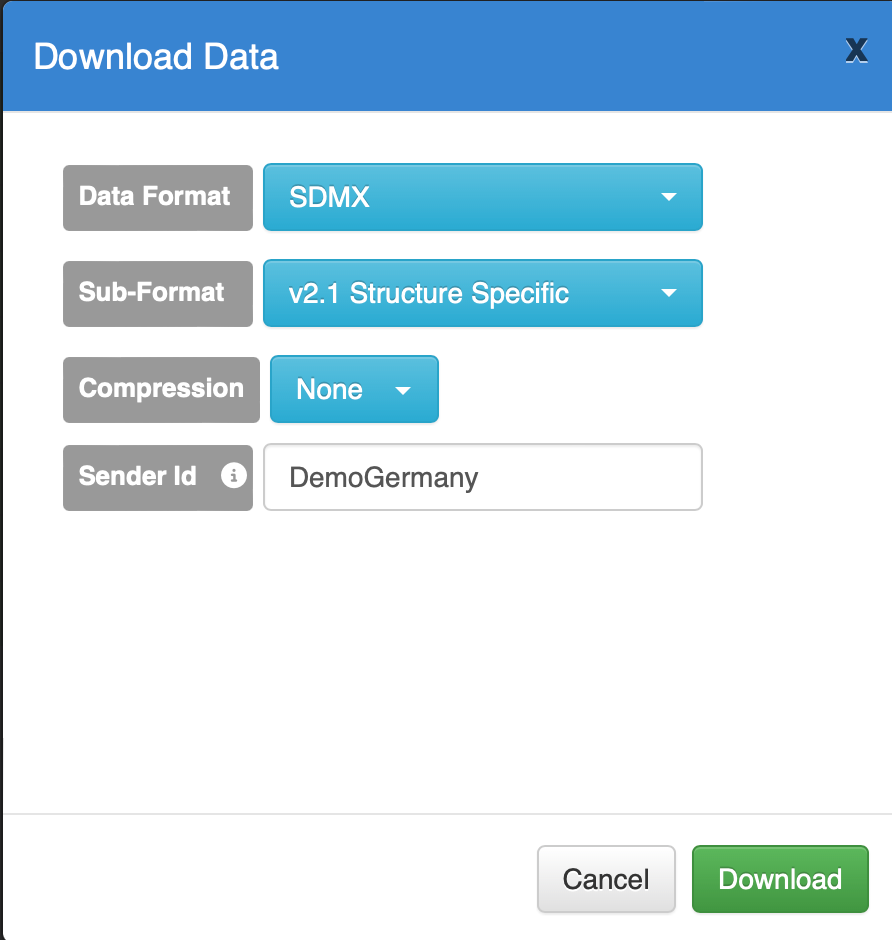Click the Sender Id info icon
The height and width of the screenshot is (940, 892).
pos(233,476)
